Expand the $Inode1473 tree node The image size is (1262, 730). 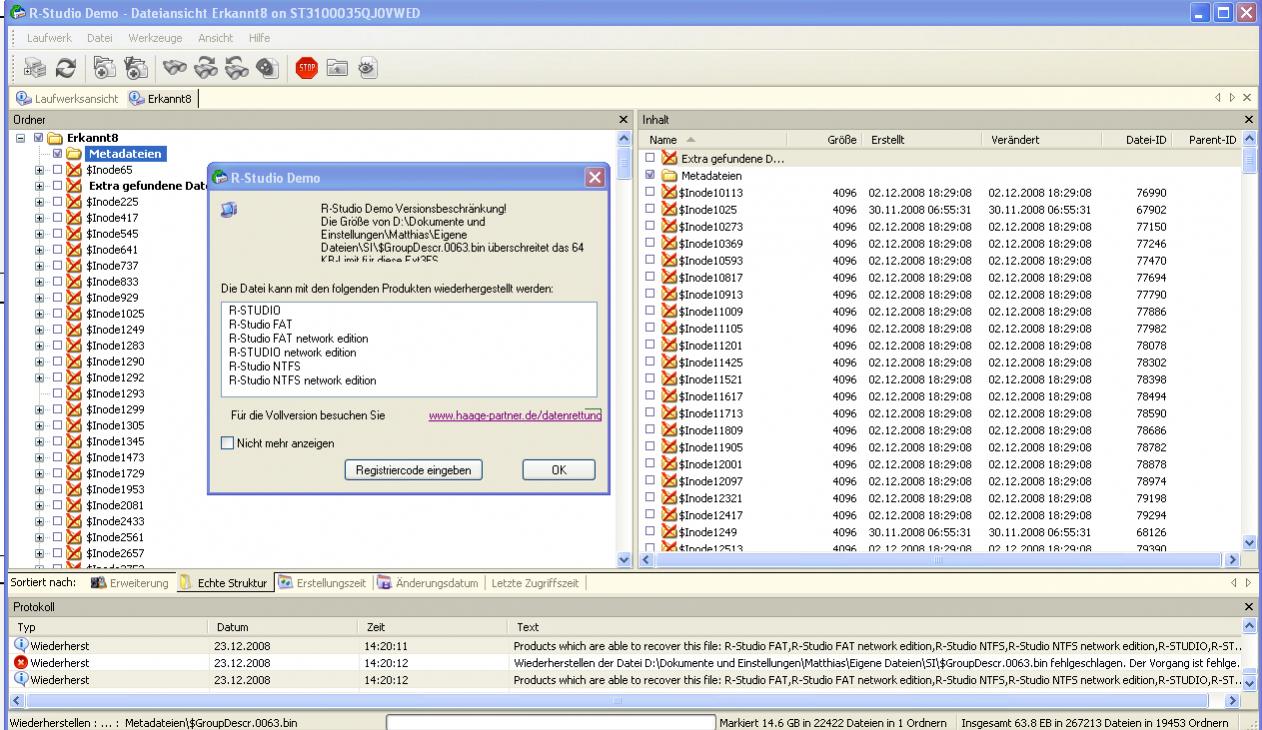click(x=40, y=457)
